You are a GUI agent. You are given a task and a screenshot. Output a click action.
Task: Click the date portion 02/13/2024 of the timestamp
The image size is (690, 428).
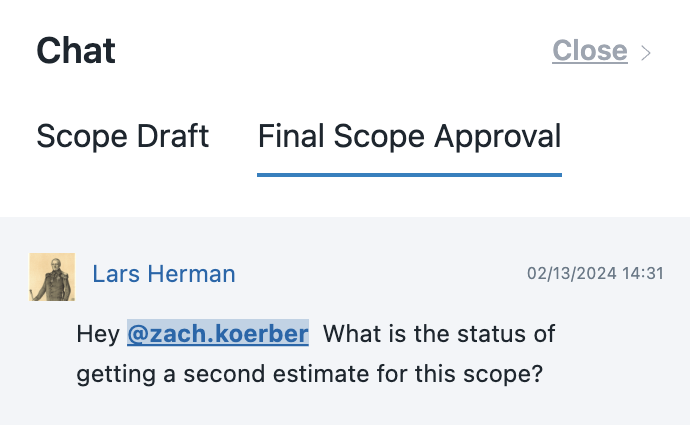572,274
